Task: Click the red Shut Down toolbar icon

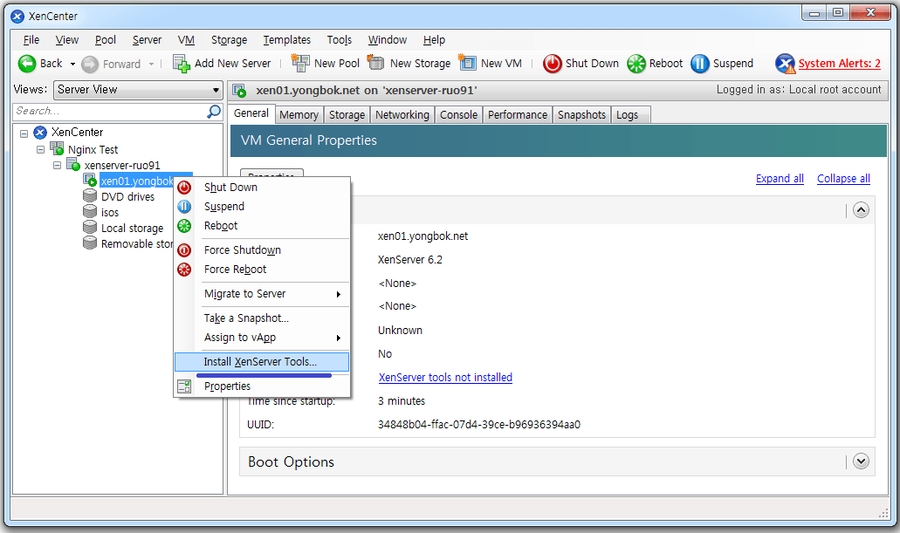Action: coord(552,64)
